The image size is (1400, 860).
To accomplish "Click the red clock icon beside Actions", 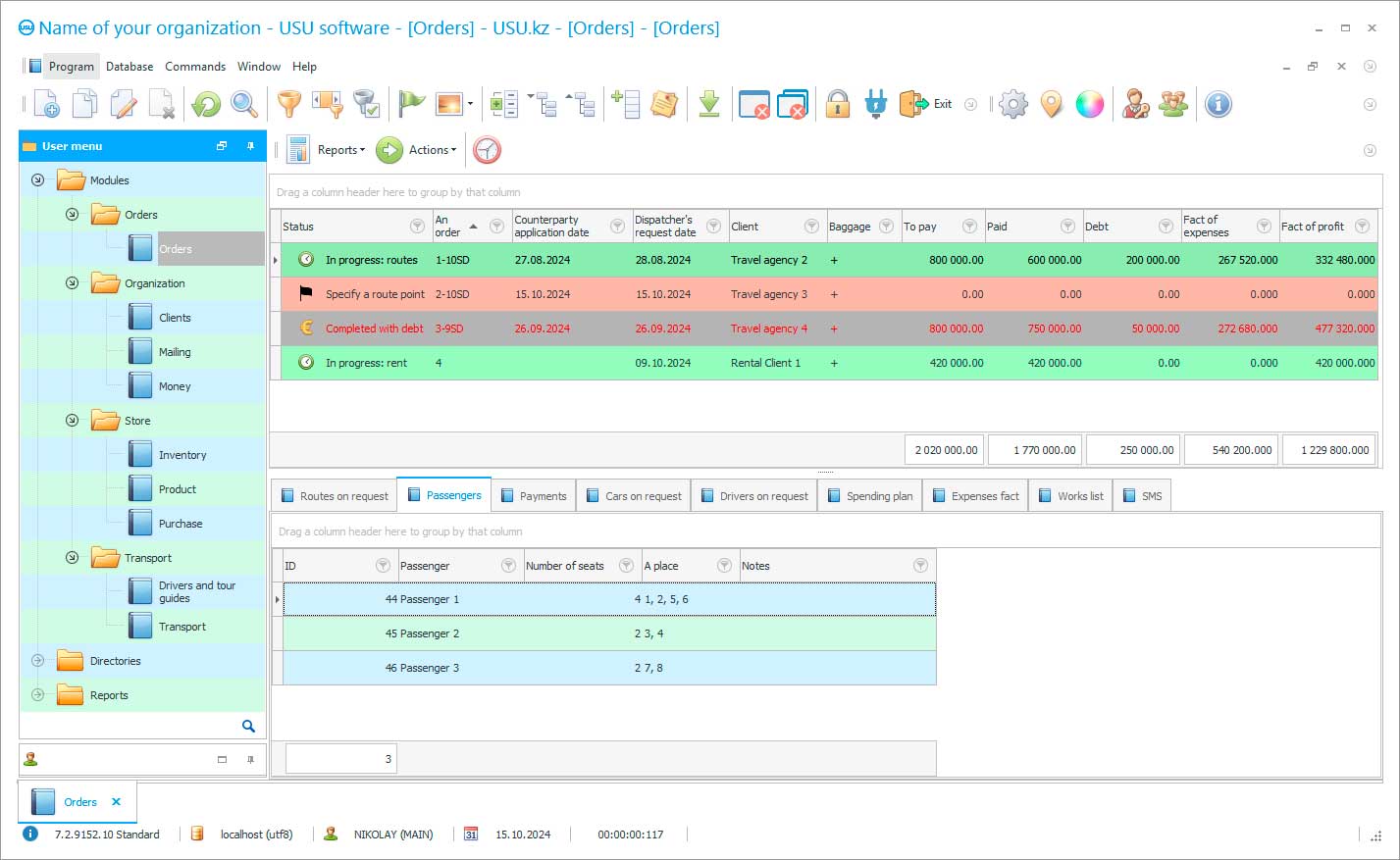I will (487, 150).
